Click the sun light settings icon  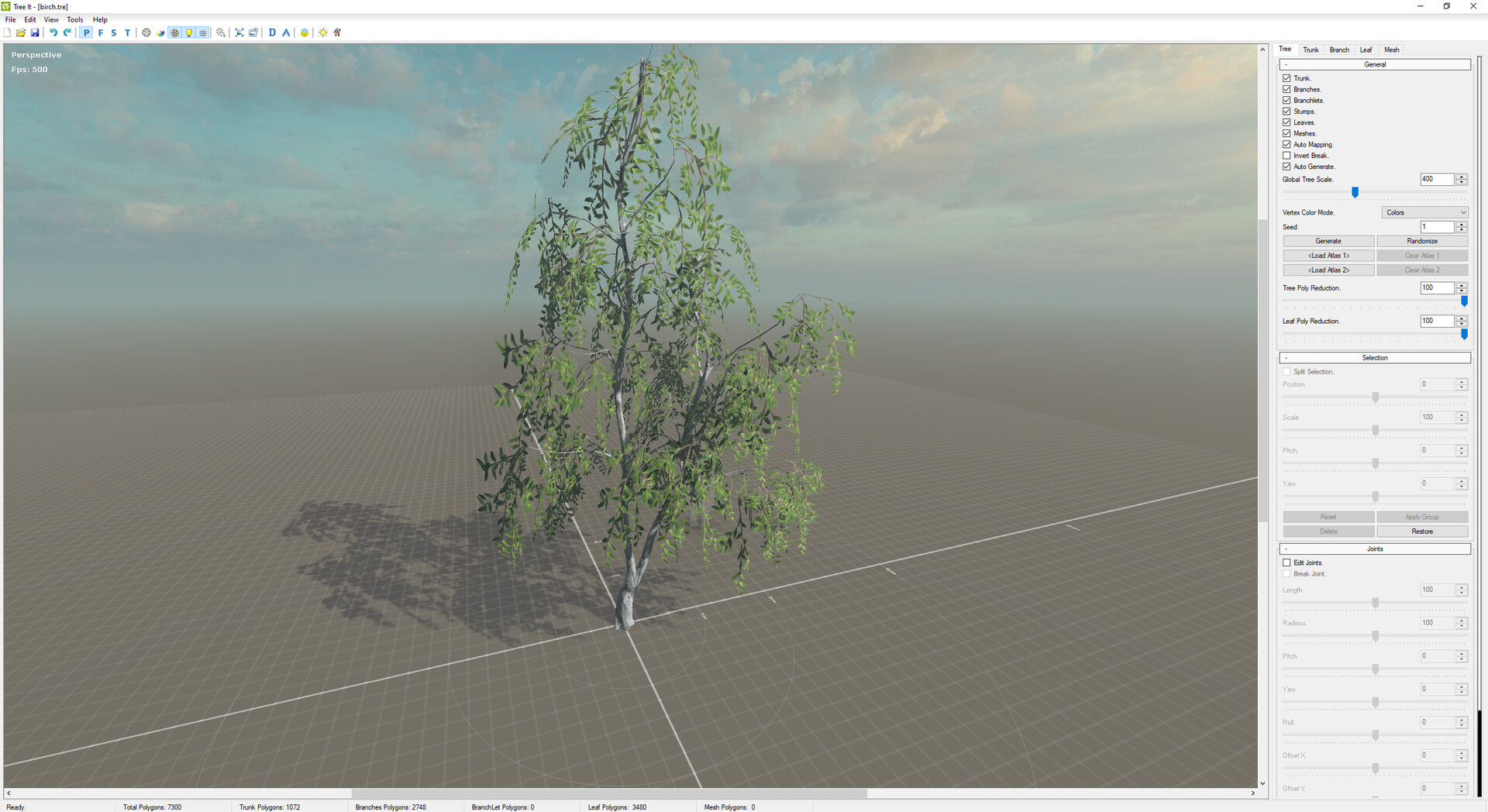pyautogui.click(x=323, y=33)
